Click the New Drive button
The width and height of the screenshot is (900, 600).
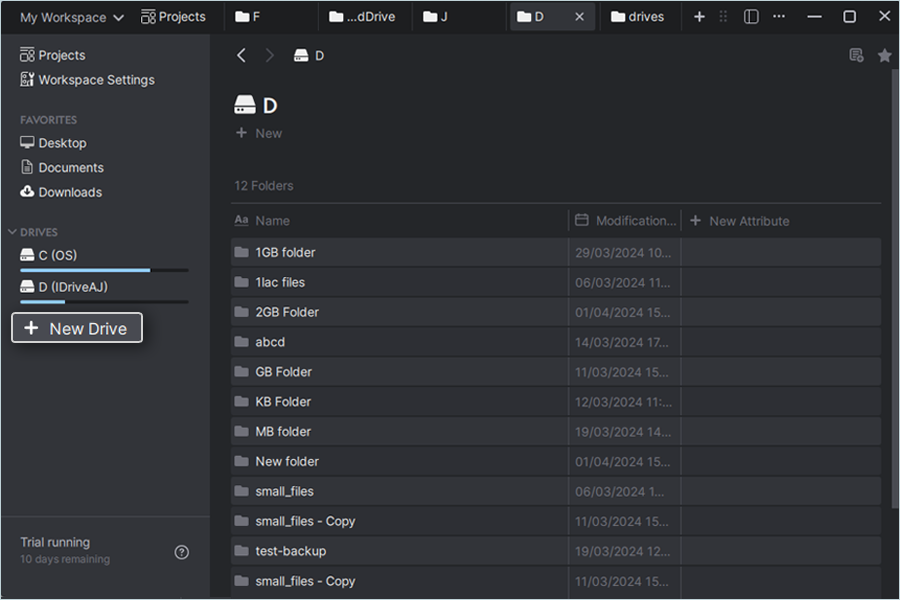click(x=77, y=328)
